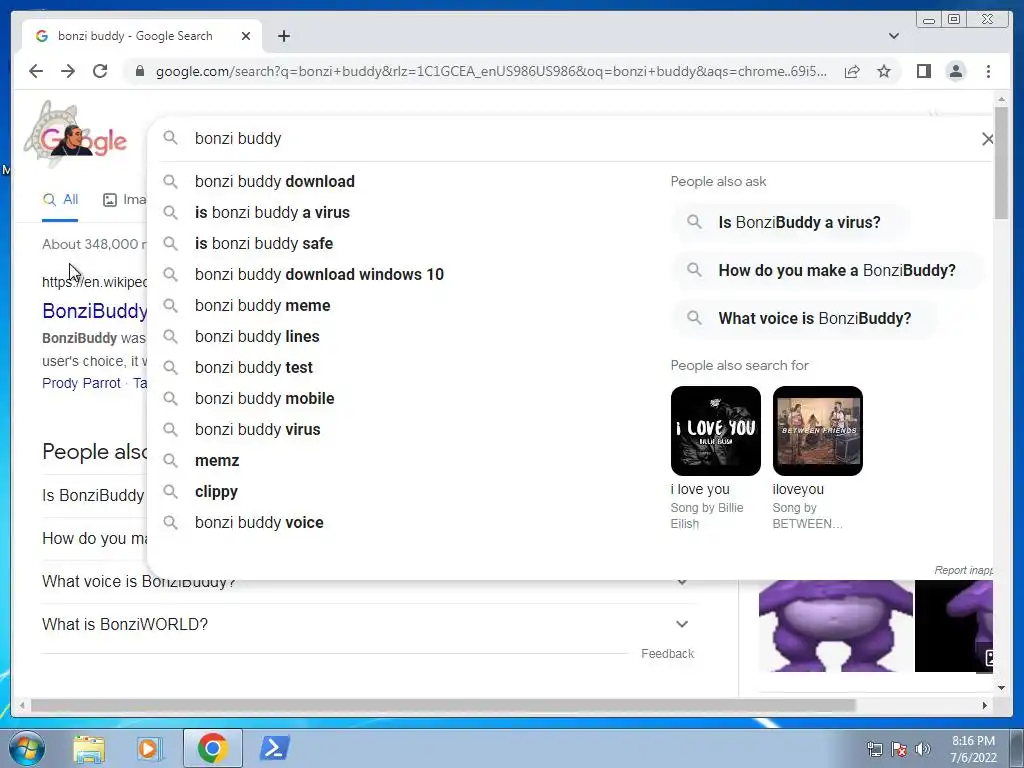Click the scroll down arrow
Viewport: 1024px width, 768px height.
click(1001, 687)
